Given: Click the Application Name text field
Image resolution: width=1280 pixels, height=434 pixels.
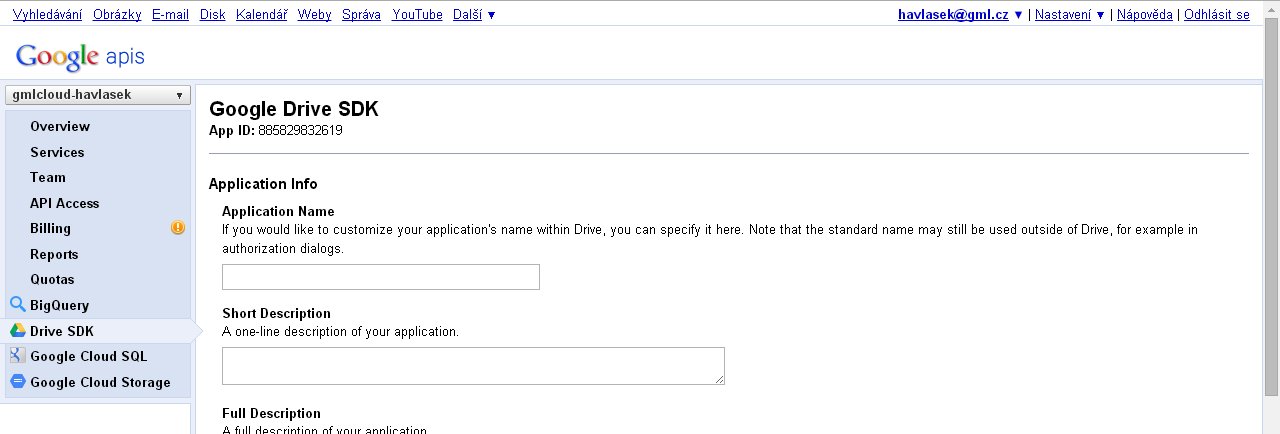Looking at the screenshot, I should point(380,277).
